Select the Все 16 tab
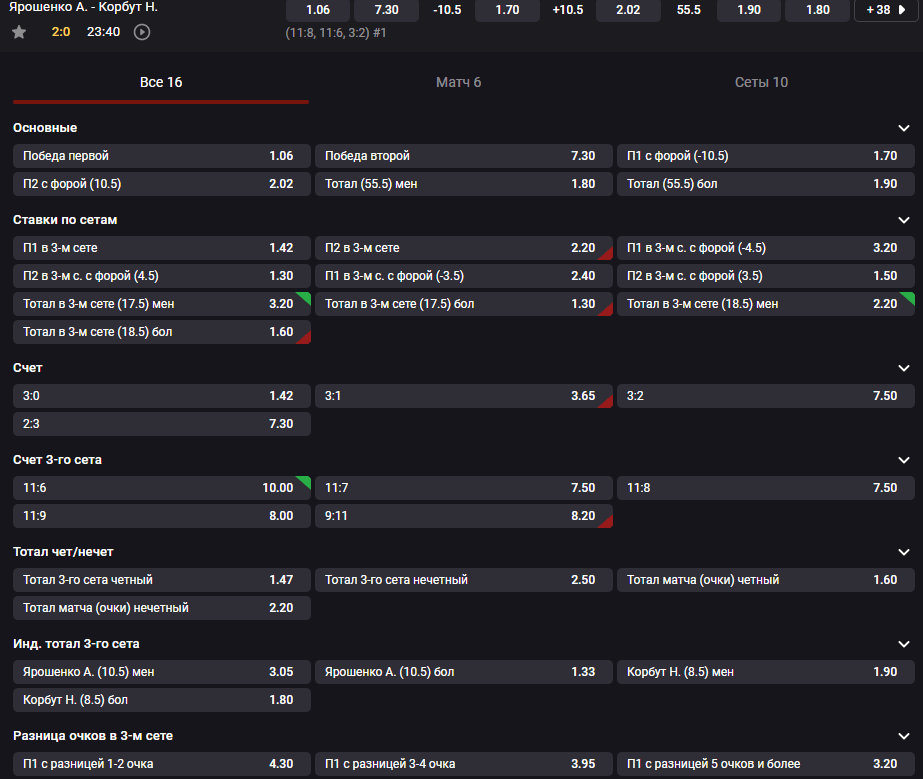The height and width of the screenshot is (779, 923). coord(160,82)
